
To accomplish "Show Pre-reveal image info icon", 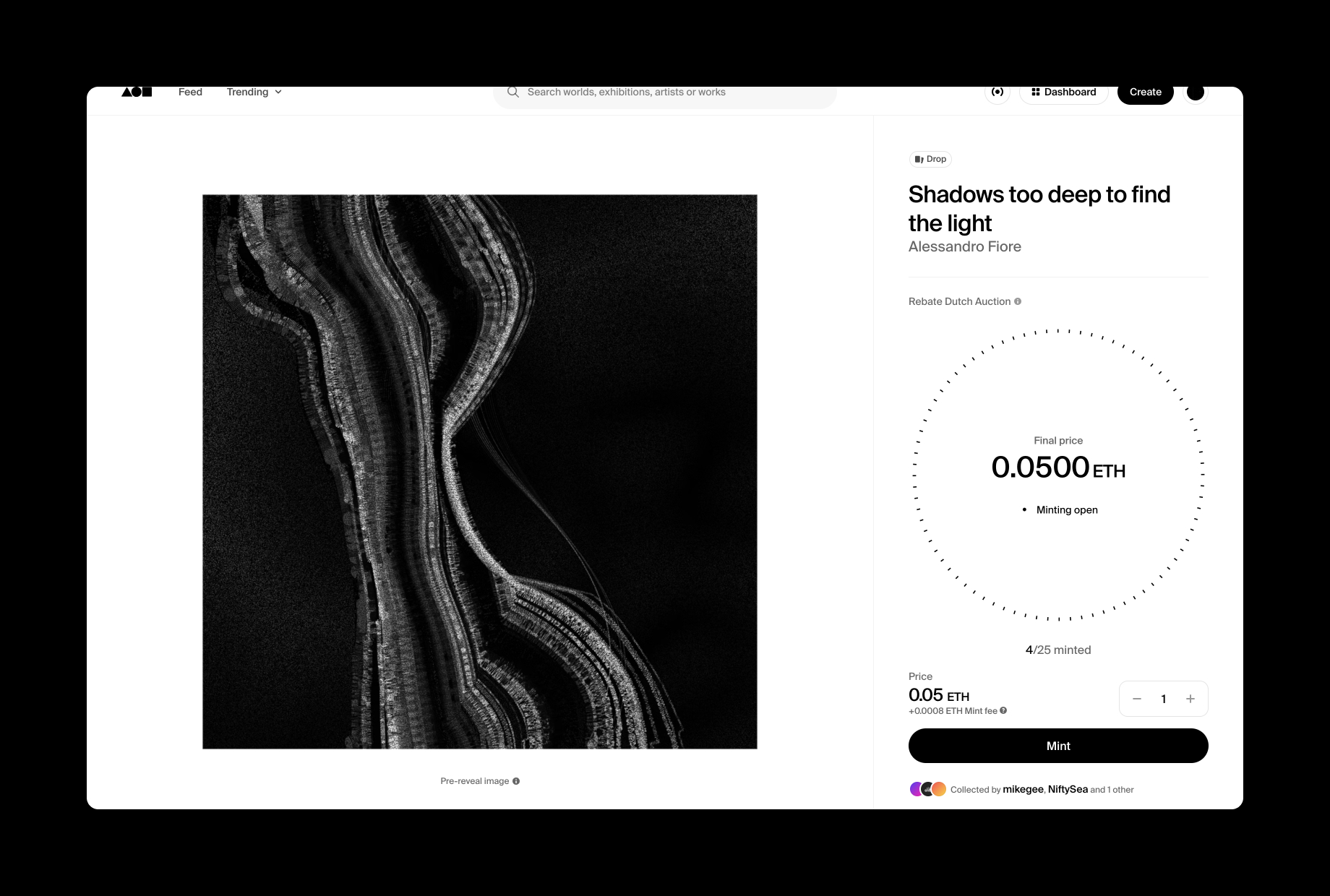I will 516,781.
